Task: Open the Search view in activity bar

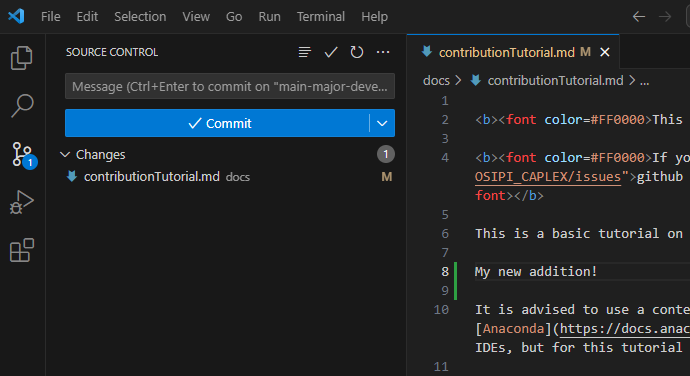Action: (22, 106)
